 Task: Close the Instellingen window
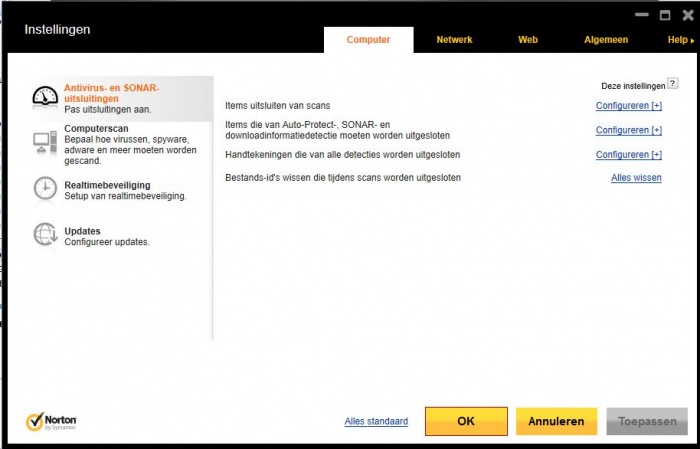tap(688, 15)
